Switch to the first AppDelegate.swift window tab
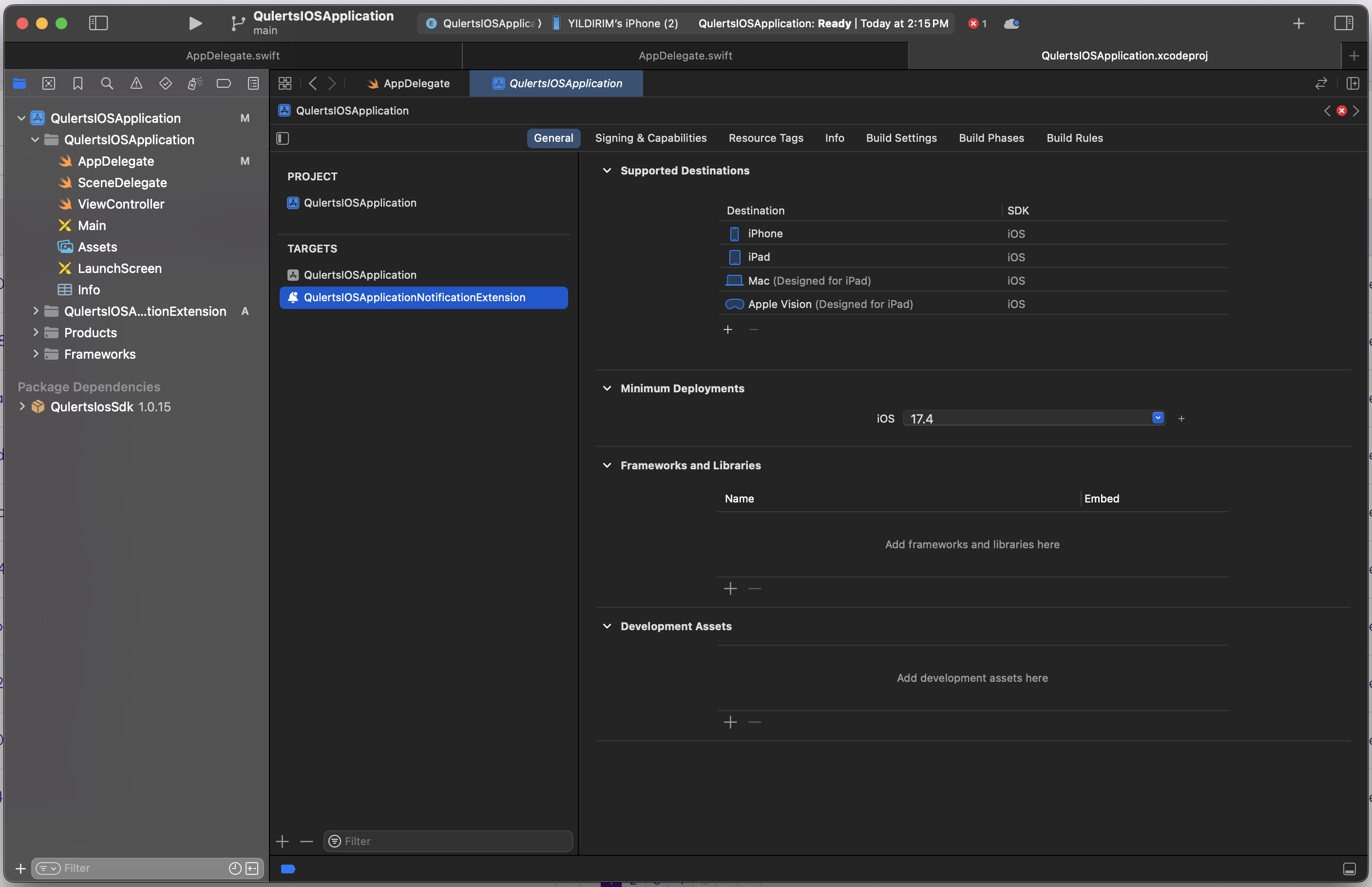The width and height of the screenshot is (1372, 887). click(232, 56)
